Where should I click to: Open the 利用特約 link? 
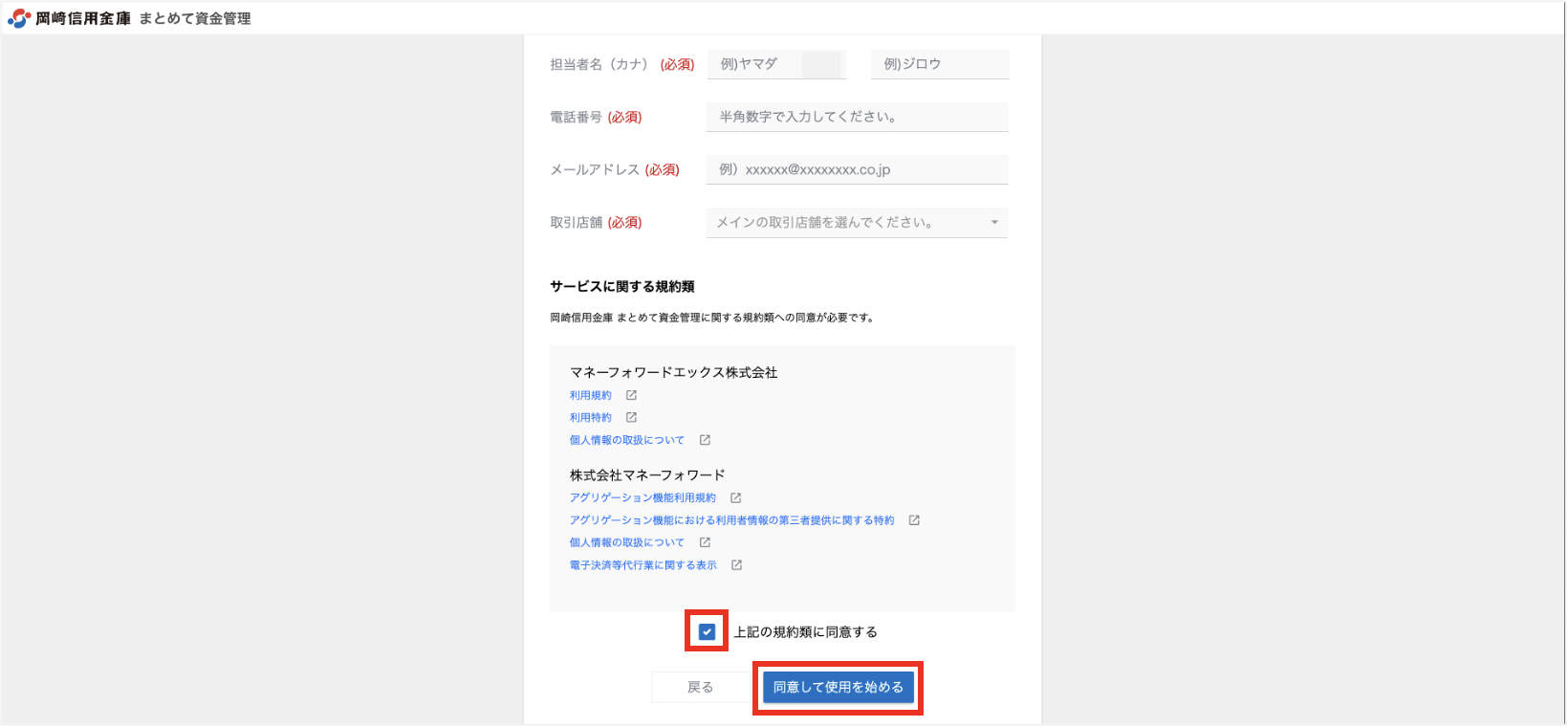click(591, 417)
